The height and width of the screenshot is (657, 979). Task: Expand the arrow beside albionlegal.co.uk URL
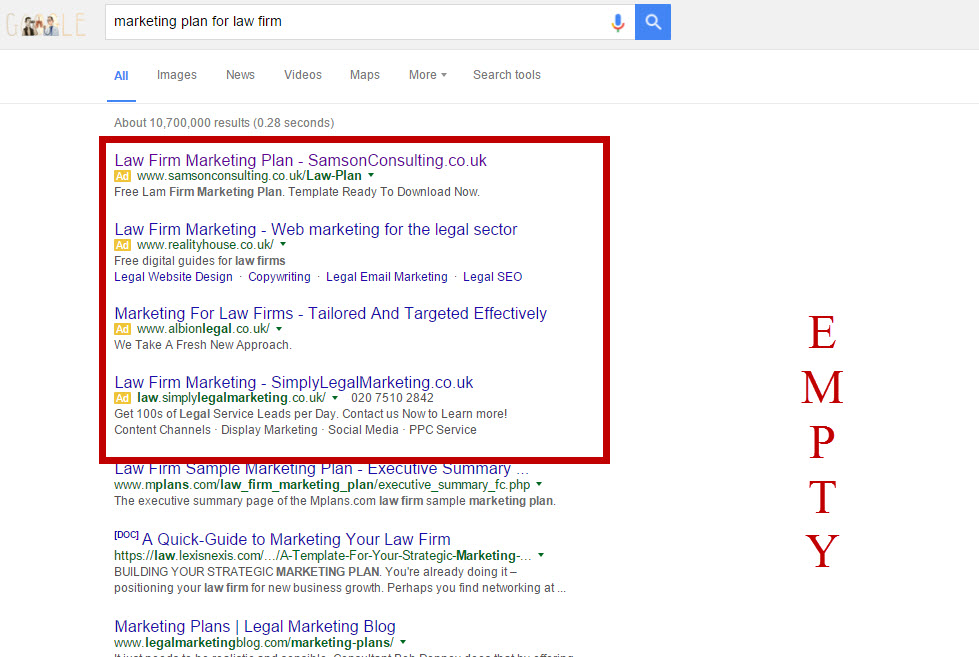point(279,328)
